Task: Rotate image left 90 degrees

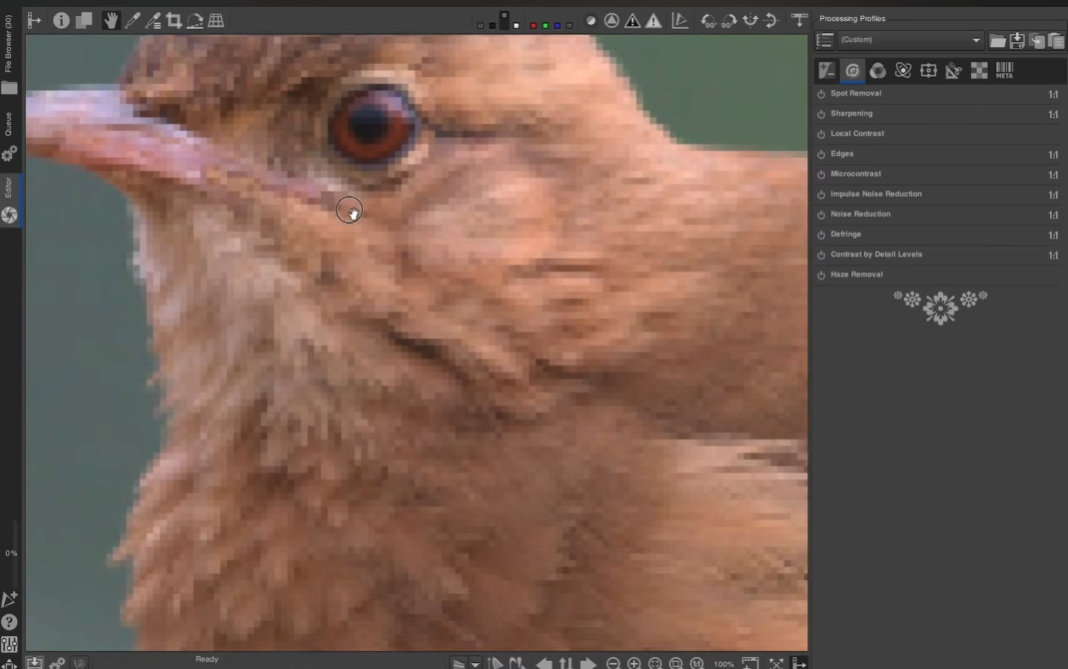Action: pyautogui.click(x=708, y=20)
